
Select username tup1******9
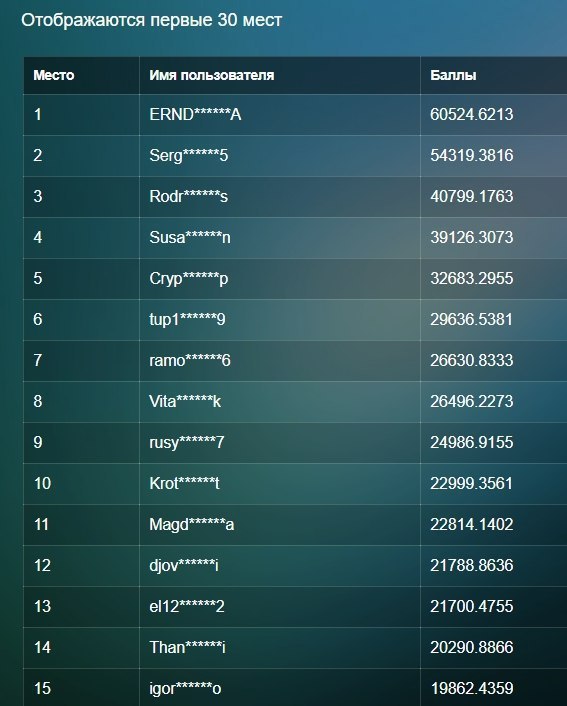coord(187,320)
